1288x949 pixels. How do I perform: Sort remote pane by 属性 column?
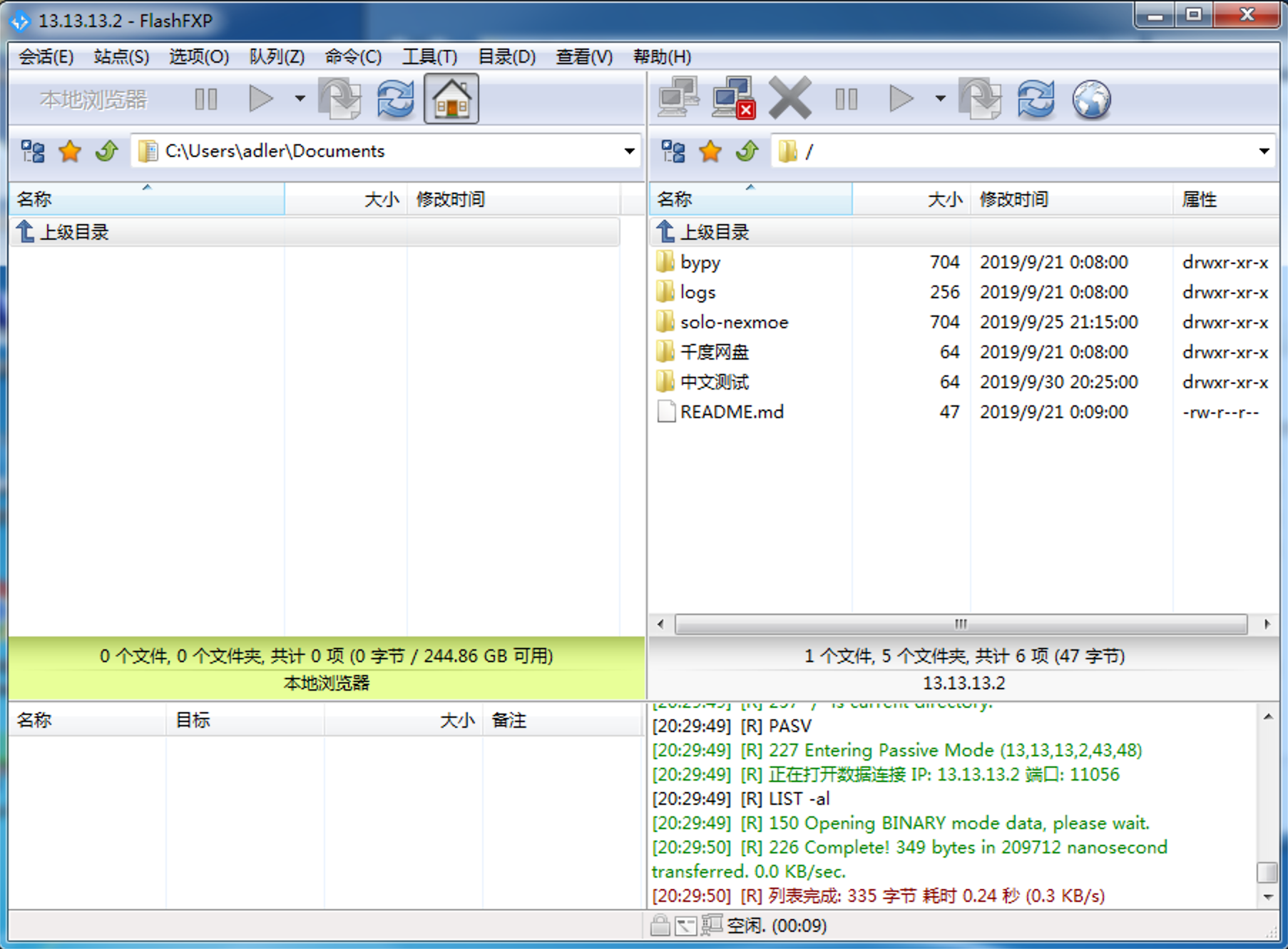(1226, 199)
